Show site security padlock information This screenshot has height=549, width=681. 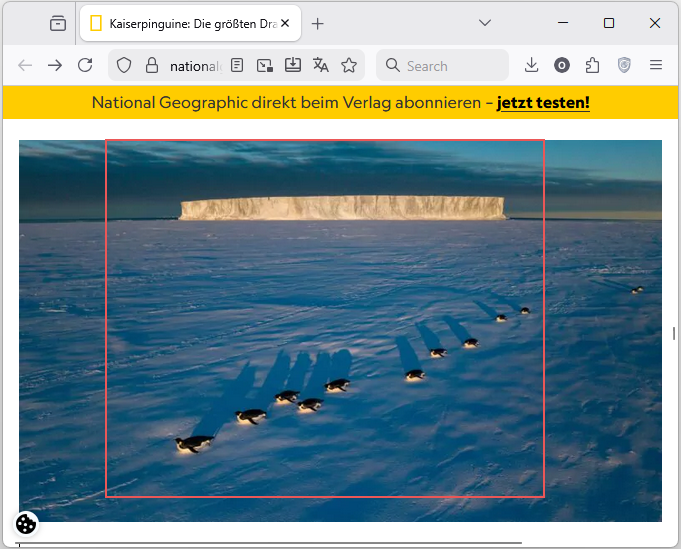[x=152, y=65]
